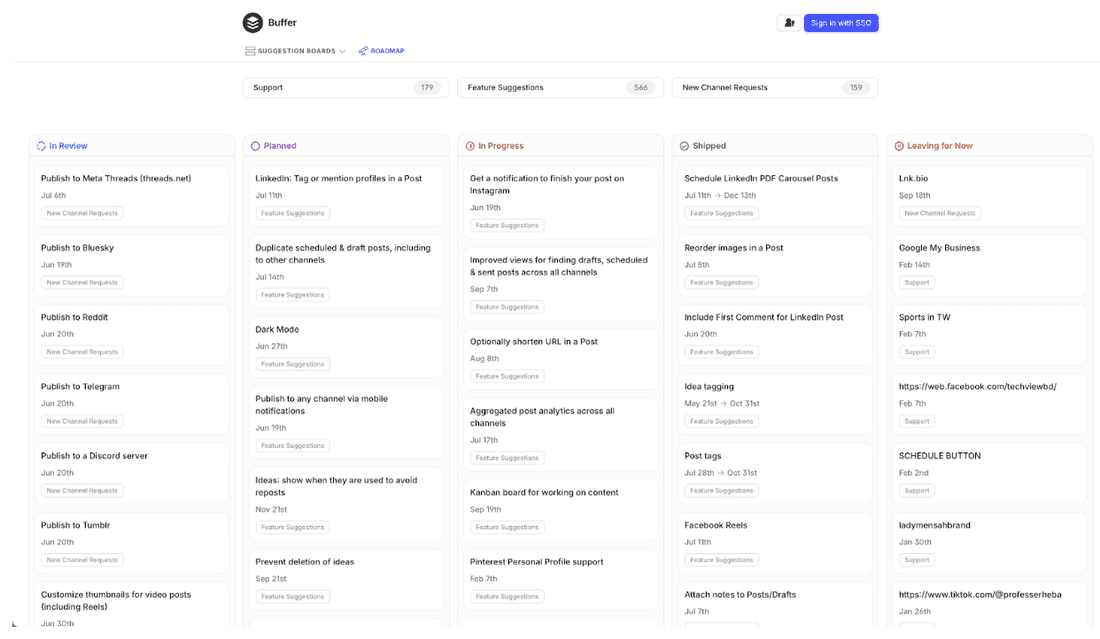Click the In Progress column status icon
1100x639 pixels.
pos(470,146)
